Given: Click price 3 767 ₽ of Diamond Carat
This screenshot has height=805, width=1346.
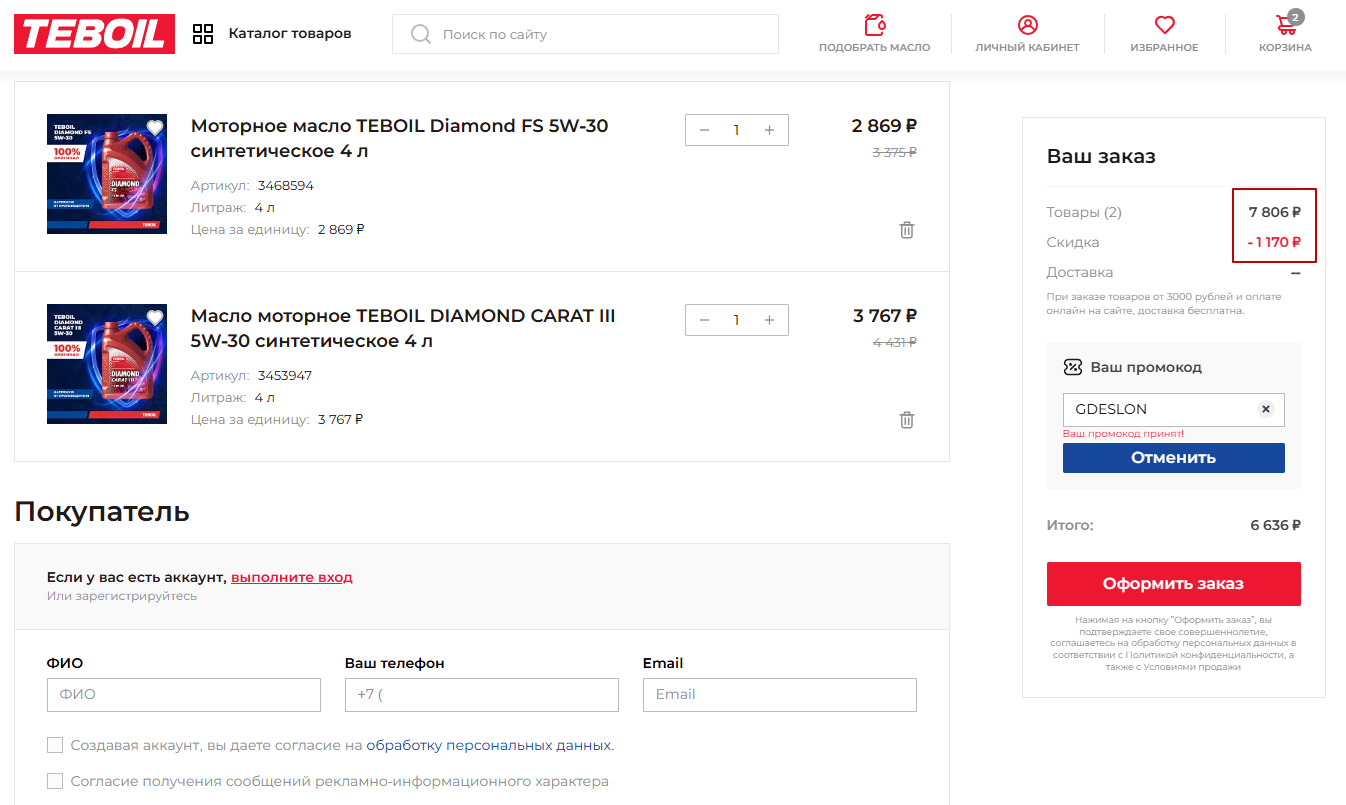Looking at the screenshot, I should tap(885, 316).
